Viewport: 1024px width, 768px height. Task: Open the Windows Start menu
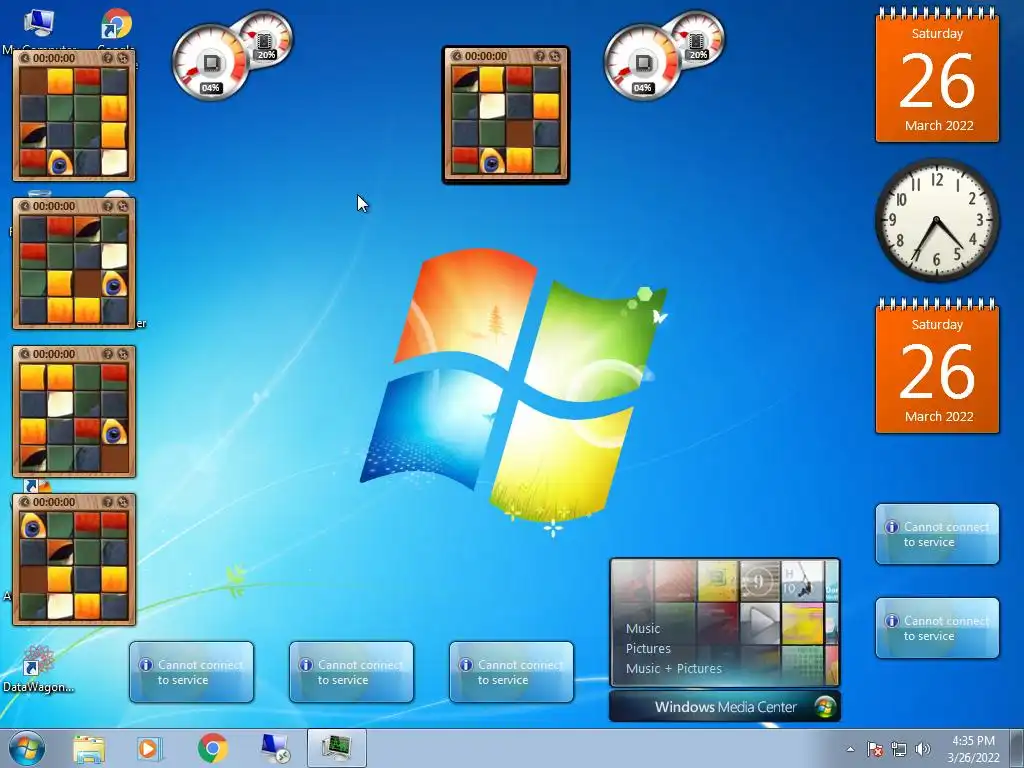tap(27, 748)
